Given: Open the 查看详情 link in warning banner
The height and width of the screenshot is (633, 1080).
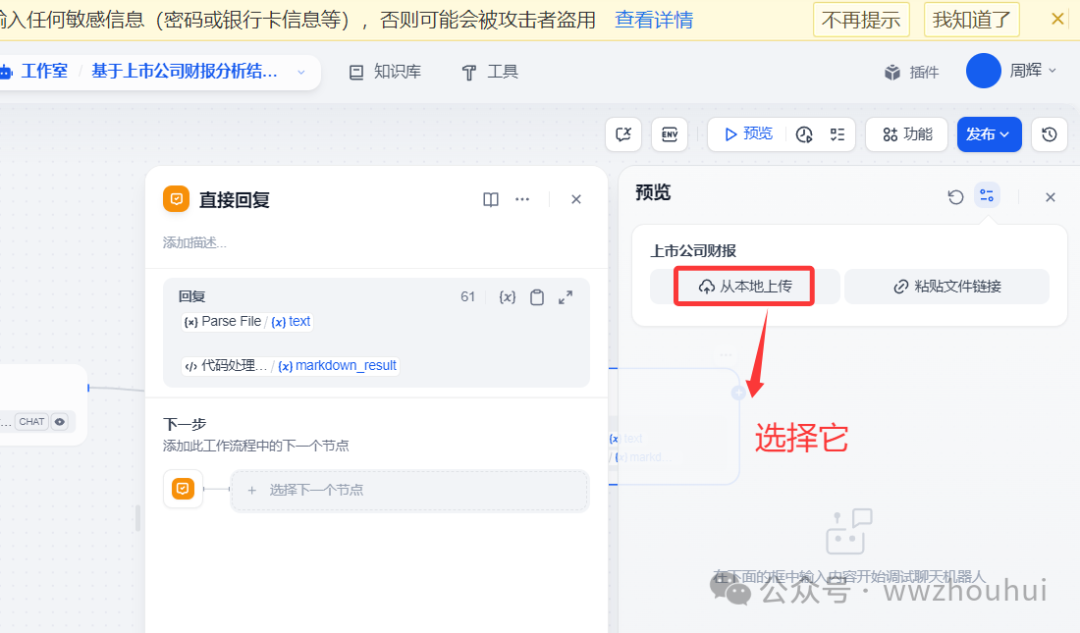Looking at the screenshot, I should click(653, 20).
